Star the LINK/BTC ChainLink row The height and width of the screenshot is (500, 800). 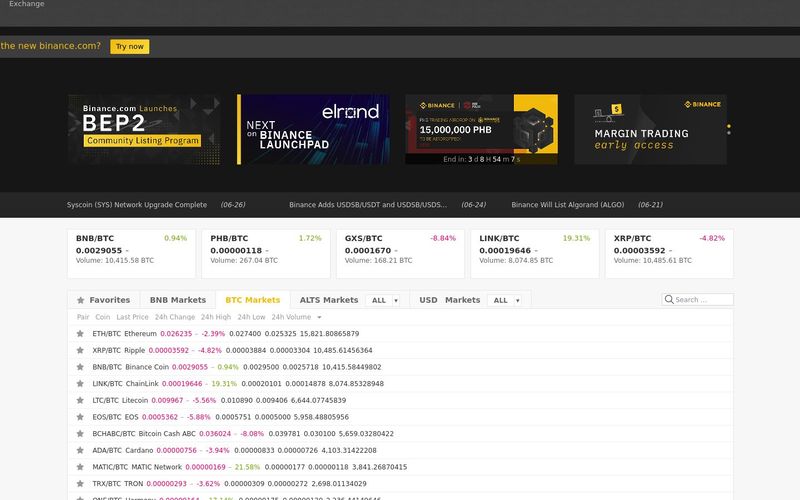80,384
